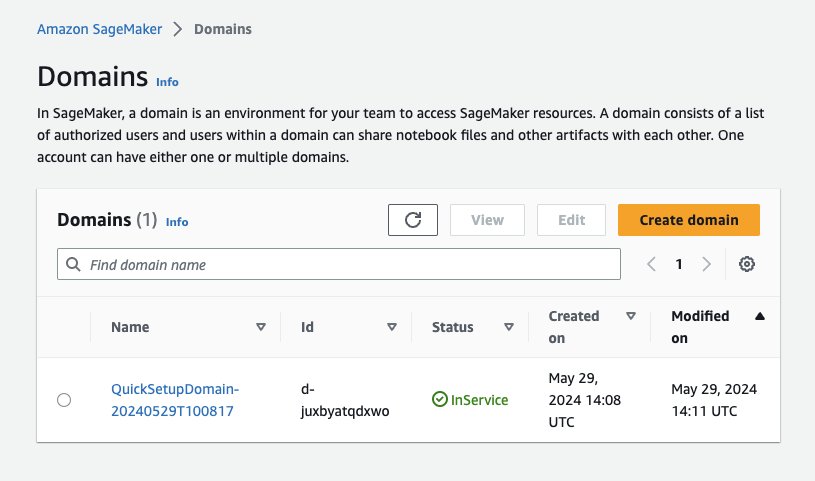Screen dimensions: 815x481
Task: Click the refresh domains icon button
Action: pyautogui.click(x=413, y=220)
